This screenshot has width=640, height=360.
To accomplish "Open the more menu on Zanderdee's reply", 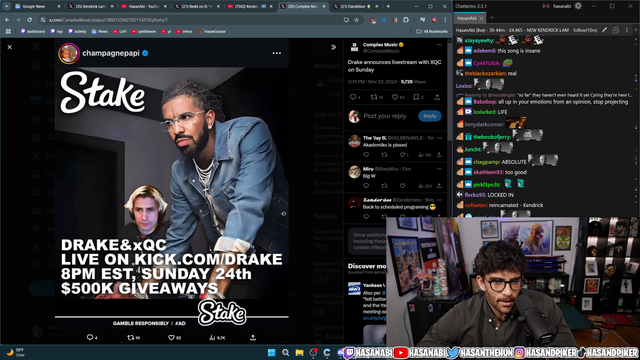I will 439,200.
